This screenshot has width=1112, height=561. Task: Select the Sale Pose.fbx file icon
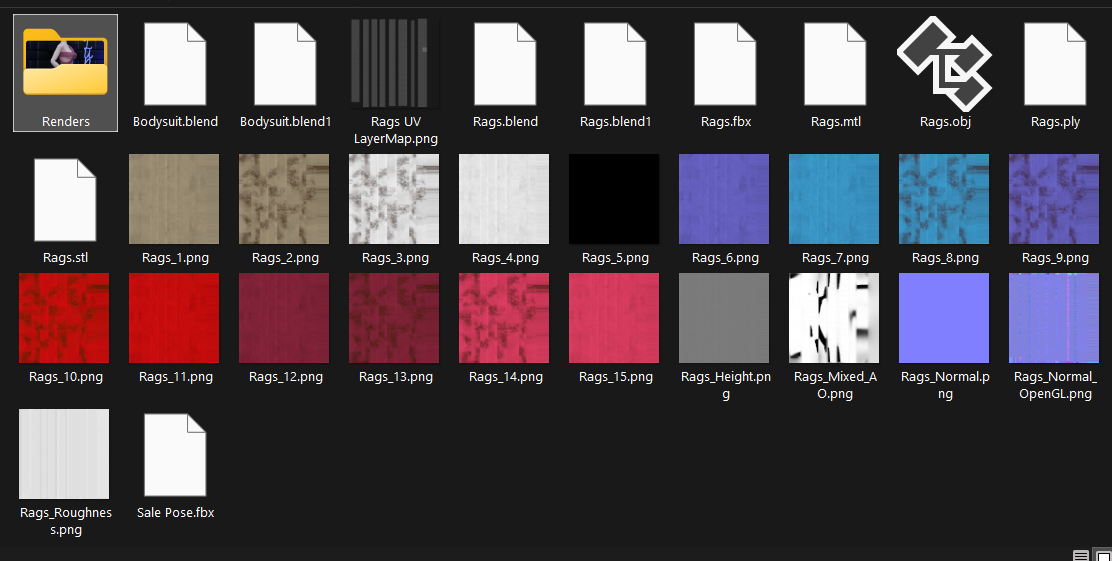(x=175, y=455)
